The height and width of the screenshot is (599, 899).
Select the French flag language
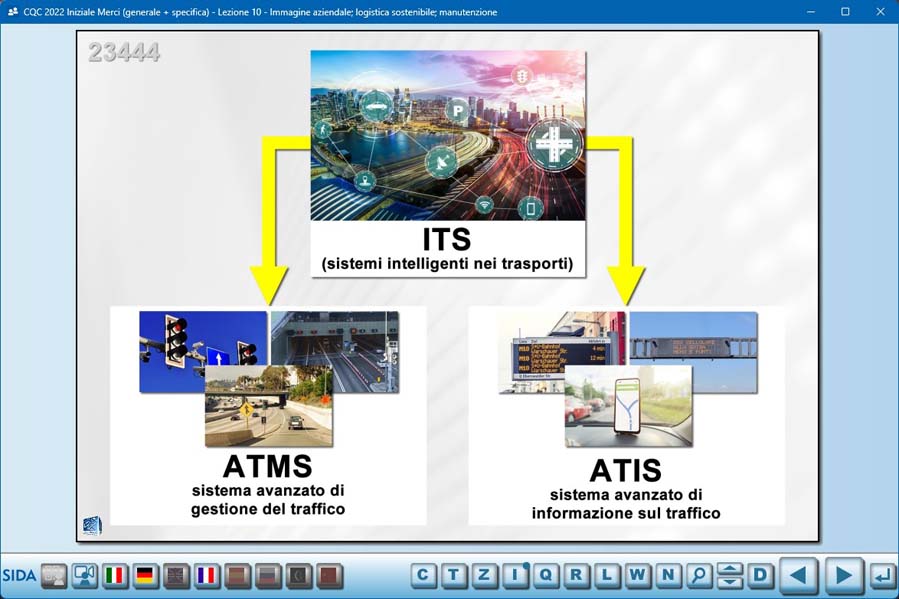click(x=207, y=575)
